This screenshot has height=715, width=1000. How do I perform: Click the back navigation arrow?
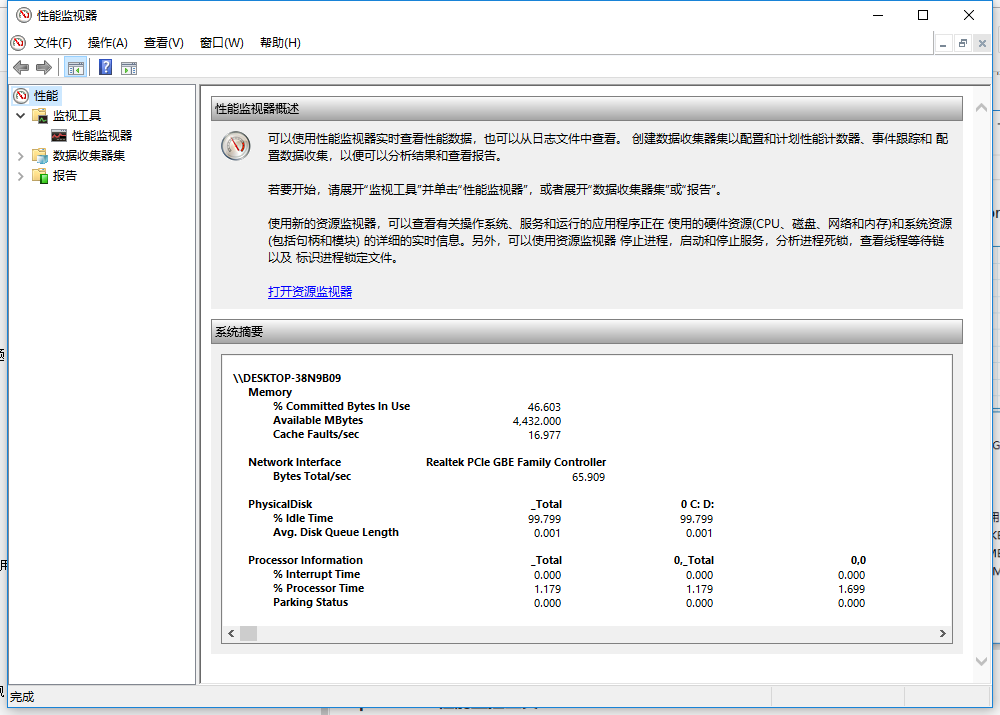21,67
